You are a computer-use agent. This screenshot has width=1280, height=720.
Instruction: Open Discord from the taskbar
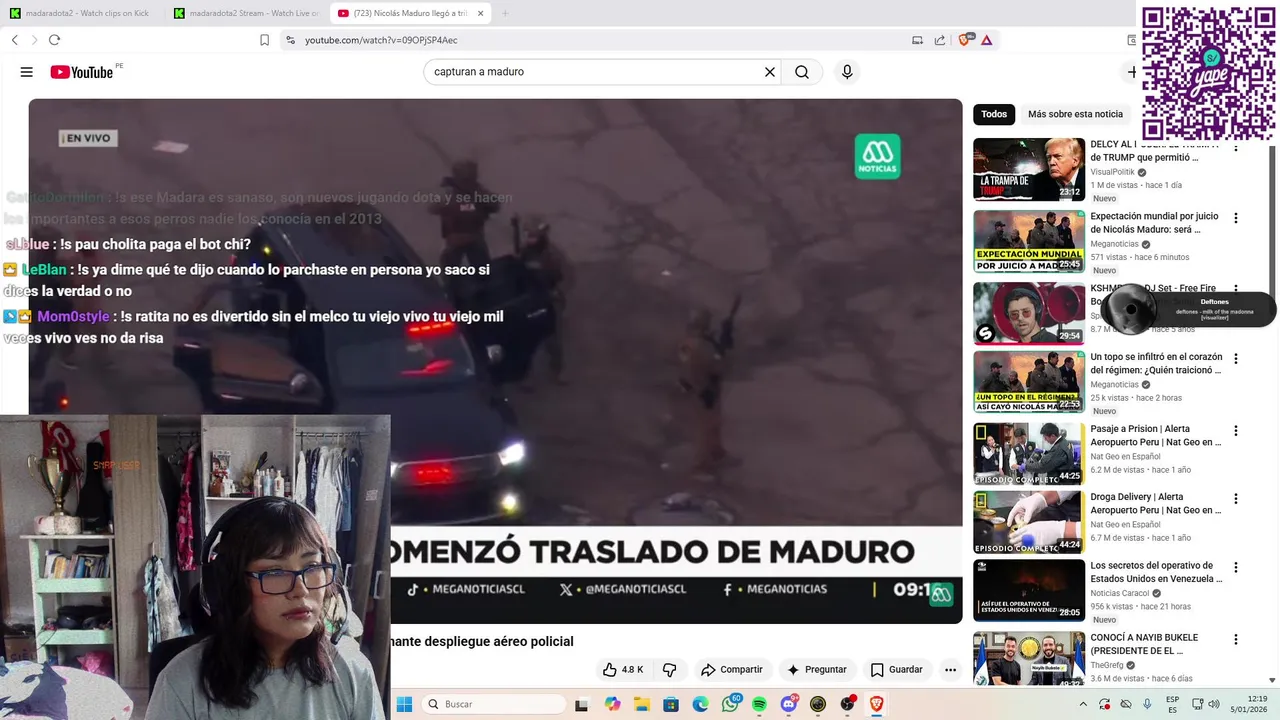(x=789, y=704)
